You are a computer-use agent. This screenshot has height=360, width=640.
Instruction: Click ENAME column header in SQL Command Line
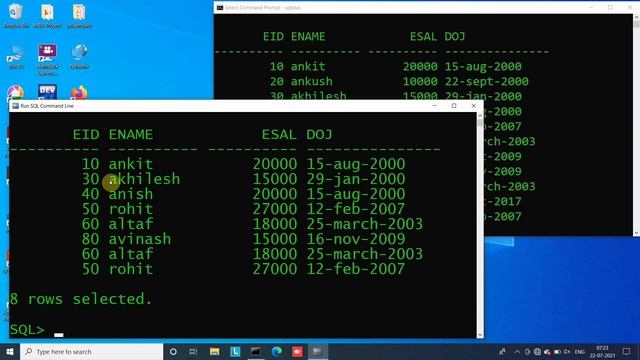131,134
